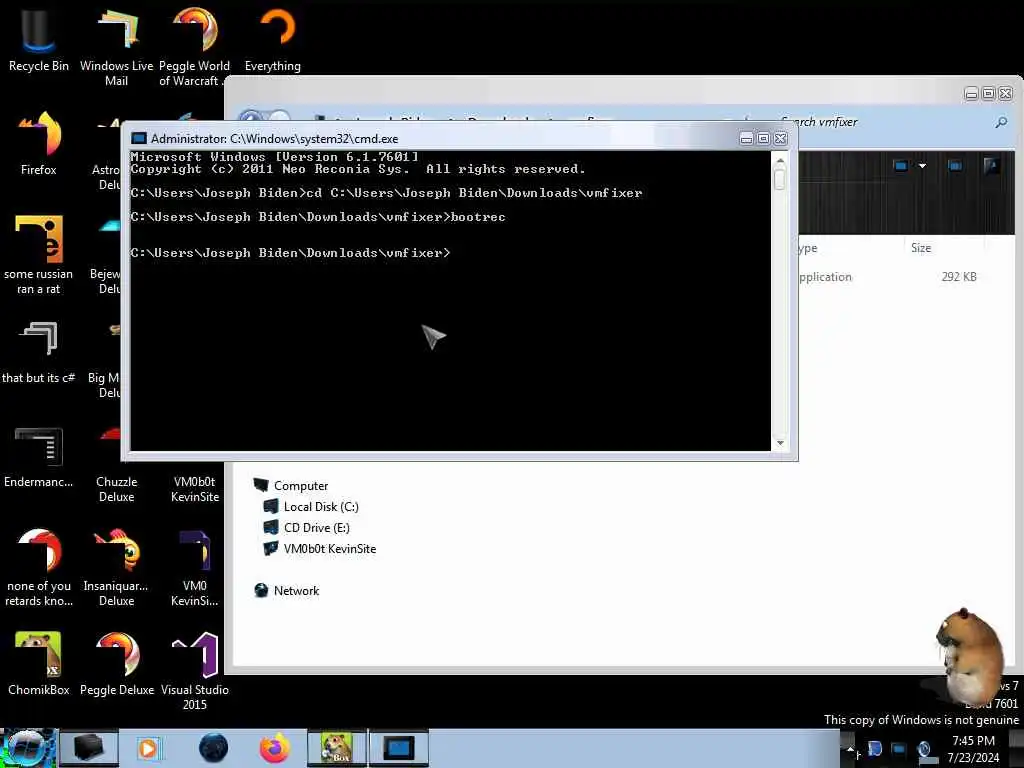This screenshot has height=768, width=1024.
Task: Select the 292 KB file size cell
Action: point(959,277)
